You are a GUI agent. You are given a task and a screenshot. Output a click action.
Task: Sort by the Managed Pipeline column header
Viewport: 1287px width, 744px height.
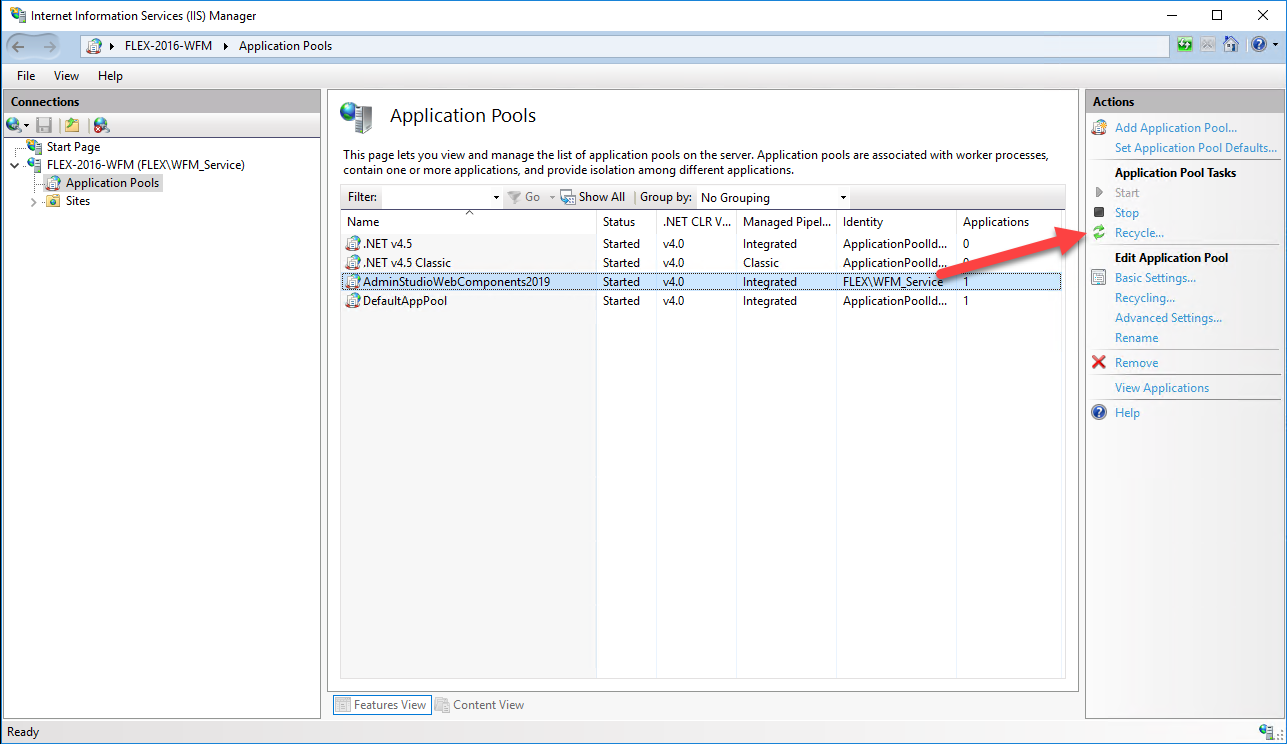786,222
